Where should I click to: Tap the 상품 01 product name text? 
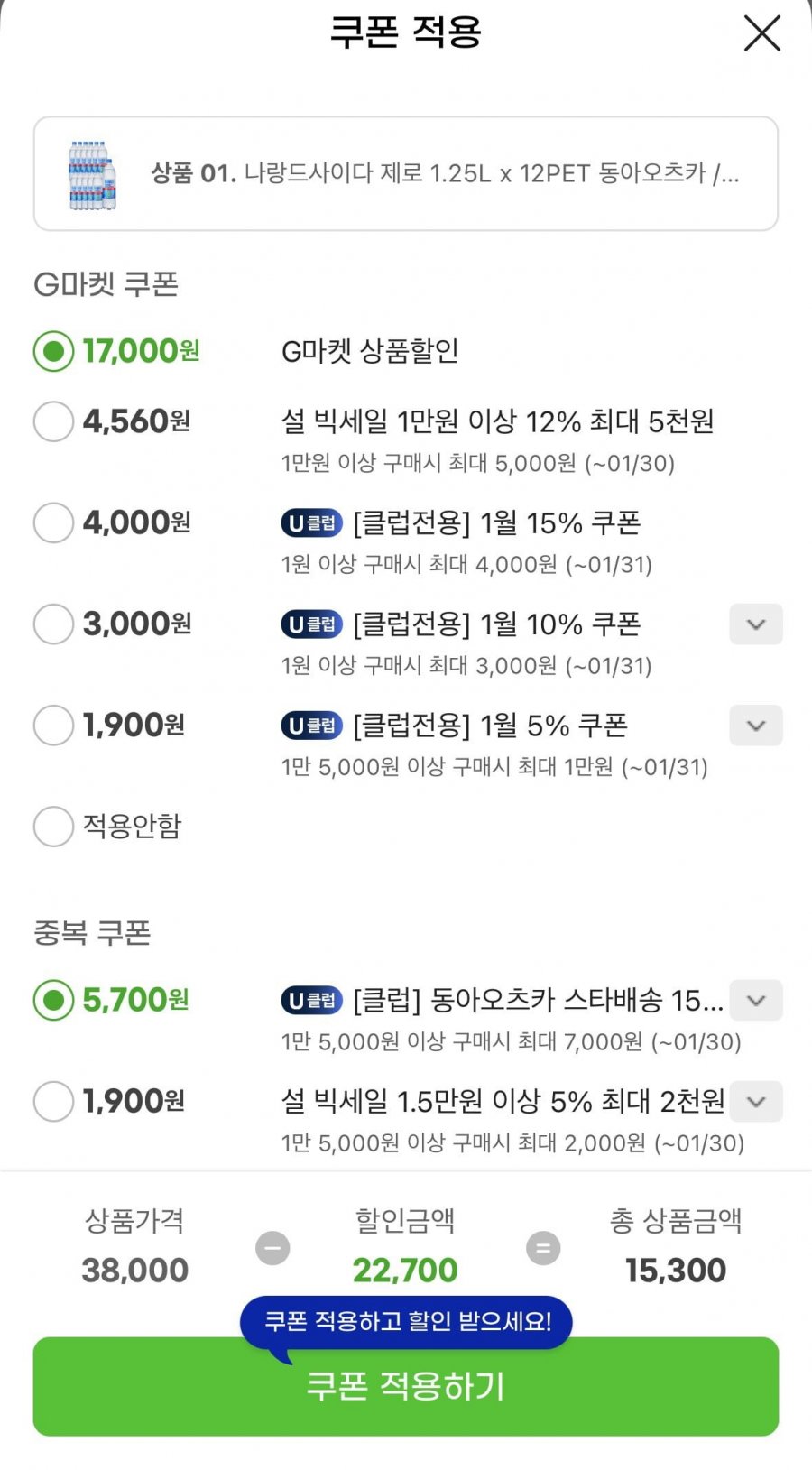click(x=445, y=173)
